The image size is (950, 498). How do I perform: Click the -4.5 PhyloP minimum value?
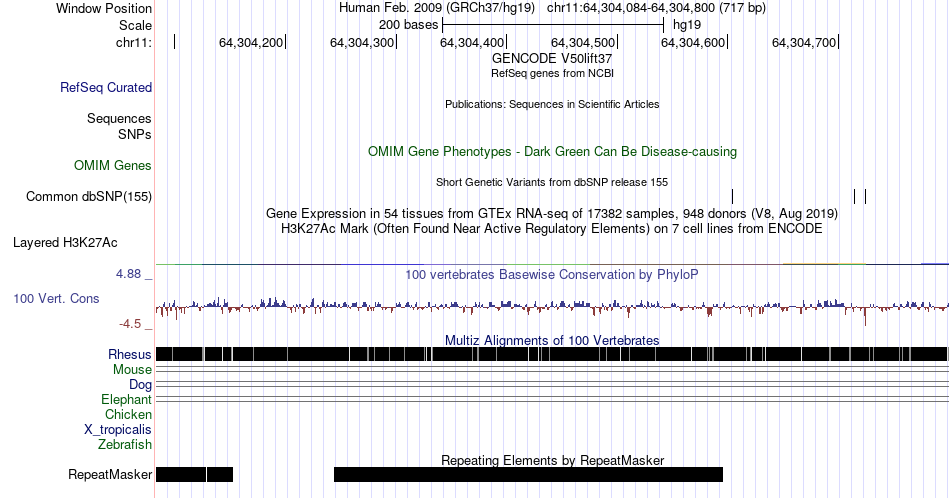(x=130, y=324)
